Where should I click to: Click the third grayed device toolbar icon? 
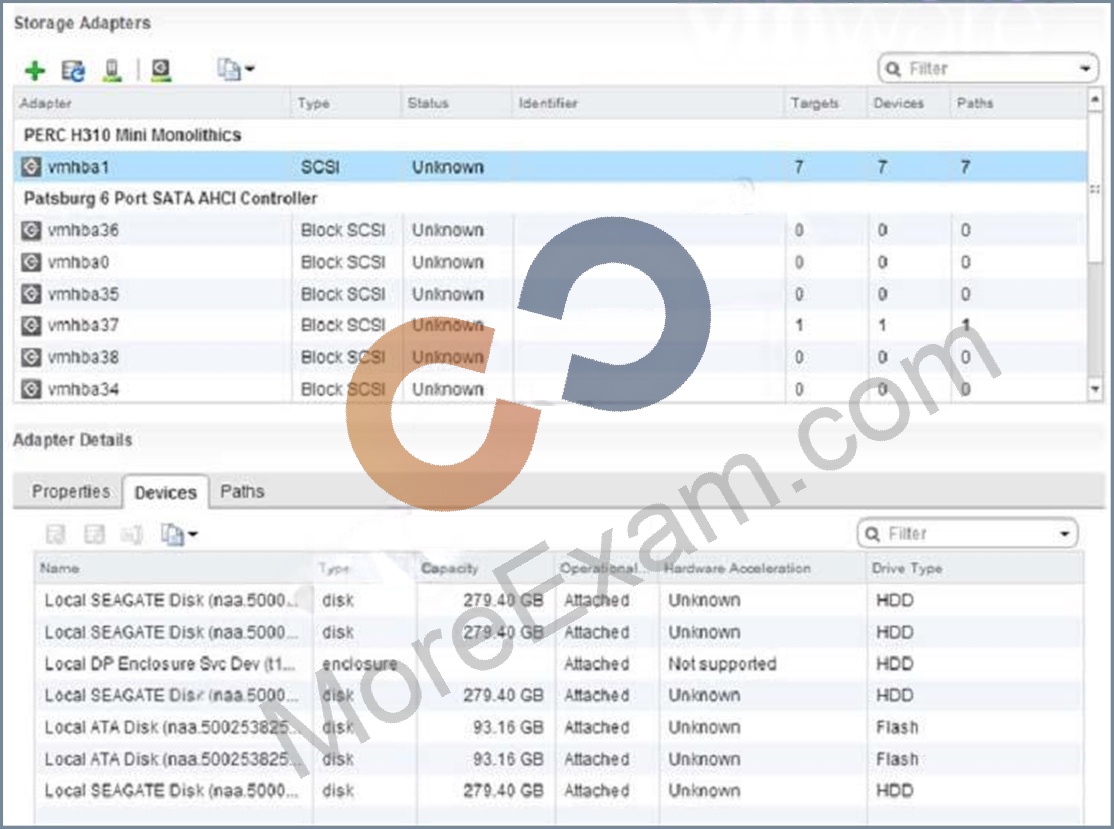click(x=132, y=534)
